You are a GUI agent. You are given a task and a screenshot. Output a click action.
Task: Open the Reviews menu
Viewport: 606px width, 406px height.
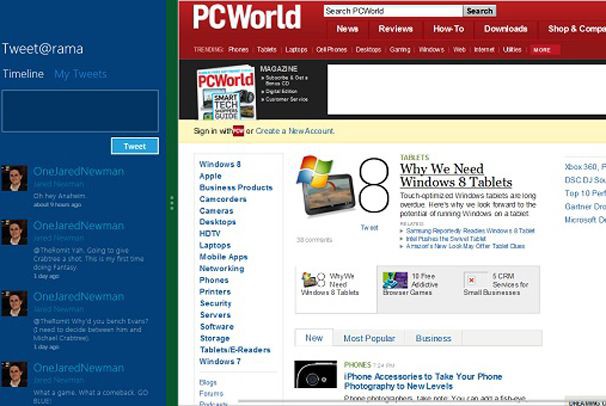click(x=395, y=29)
